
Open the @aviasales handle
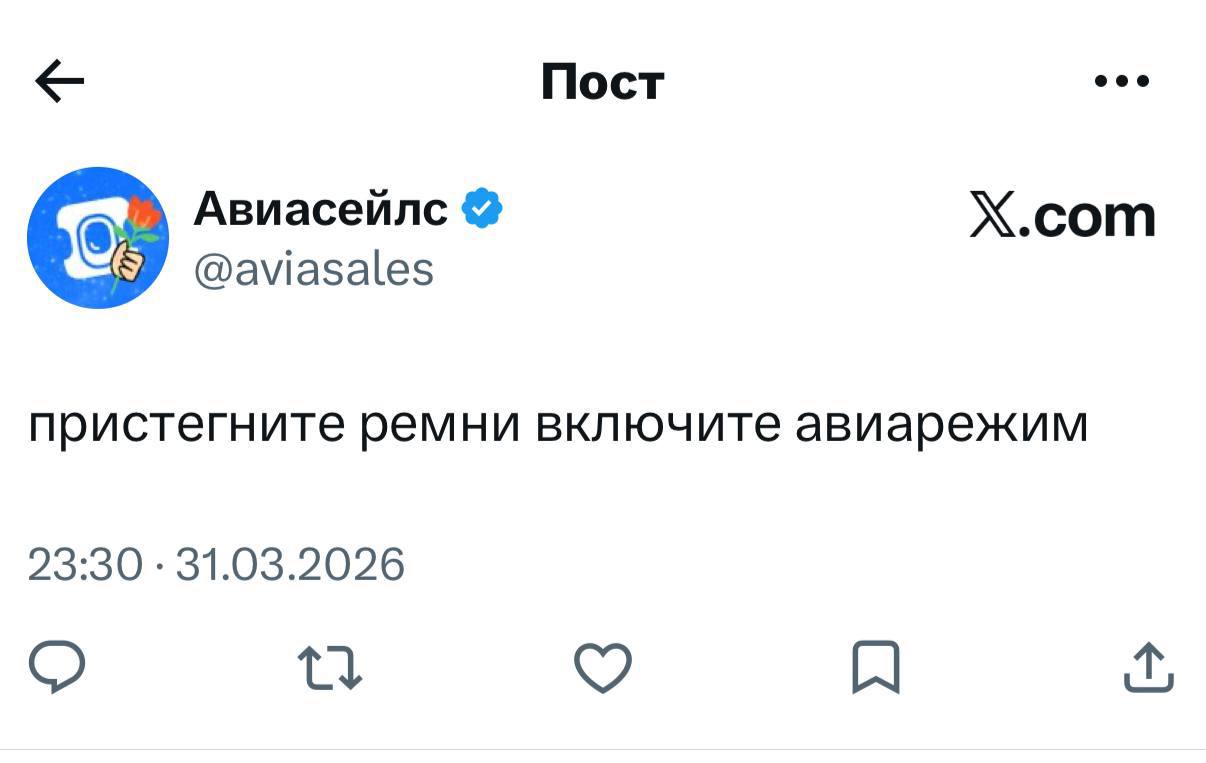[x=313, y=268]
